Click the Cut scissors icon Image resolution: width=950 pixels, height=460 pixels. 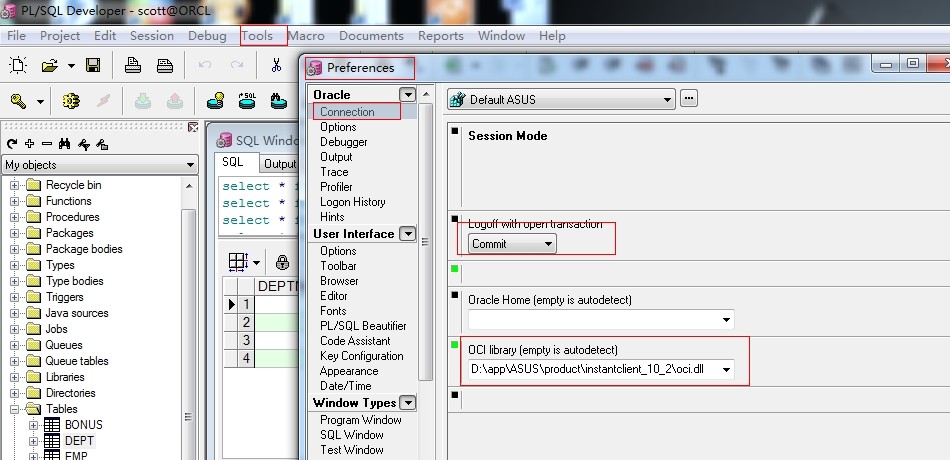(x=276, y=65)
